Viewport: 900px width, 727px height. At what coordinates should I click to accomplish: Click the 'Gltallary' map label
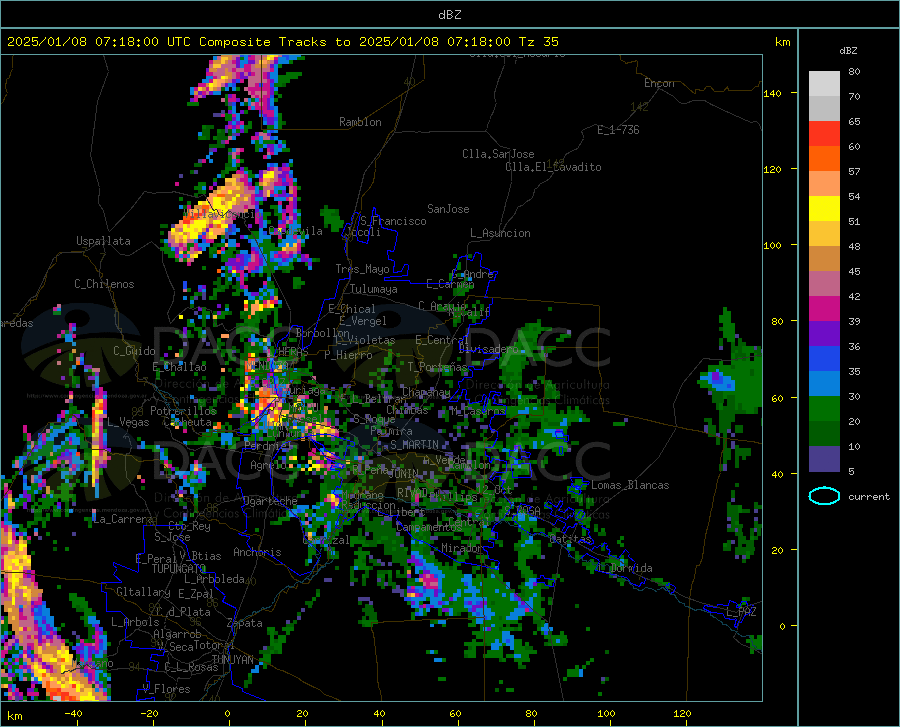pos(143,592)
